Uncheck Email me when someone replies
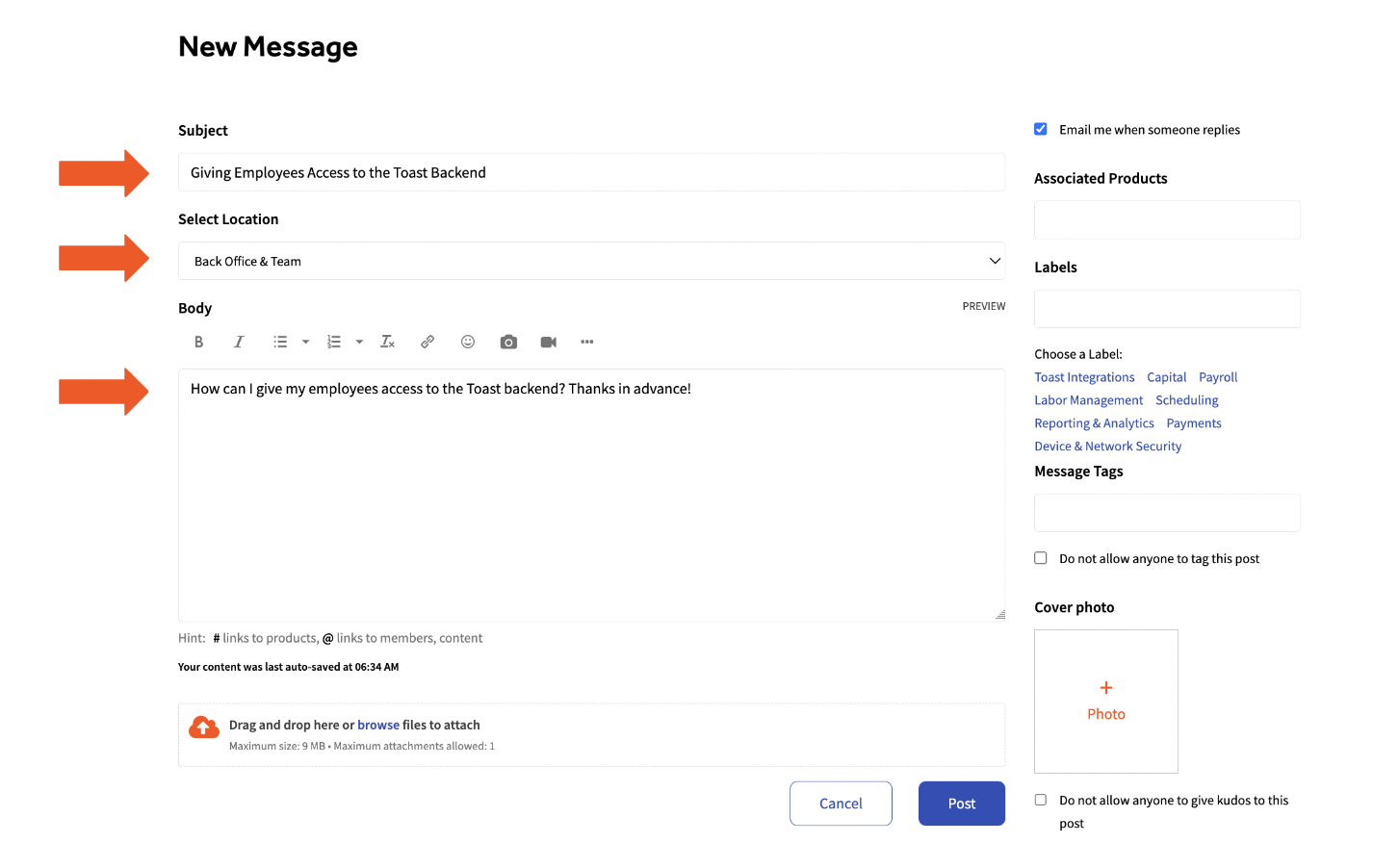This screenshot has height=868, width=1373. [x=1041, y=129]
